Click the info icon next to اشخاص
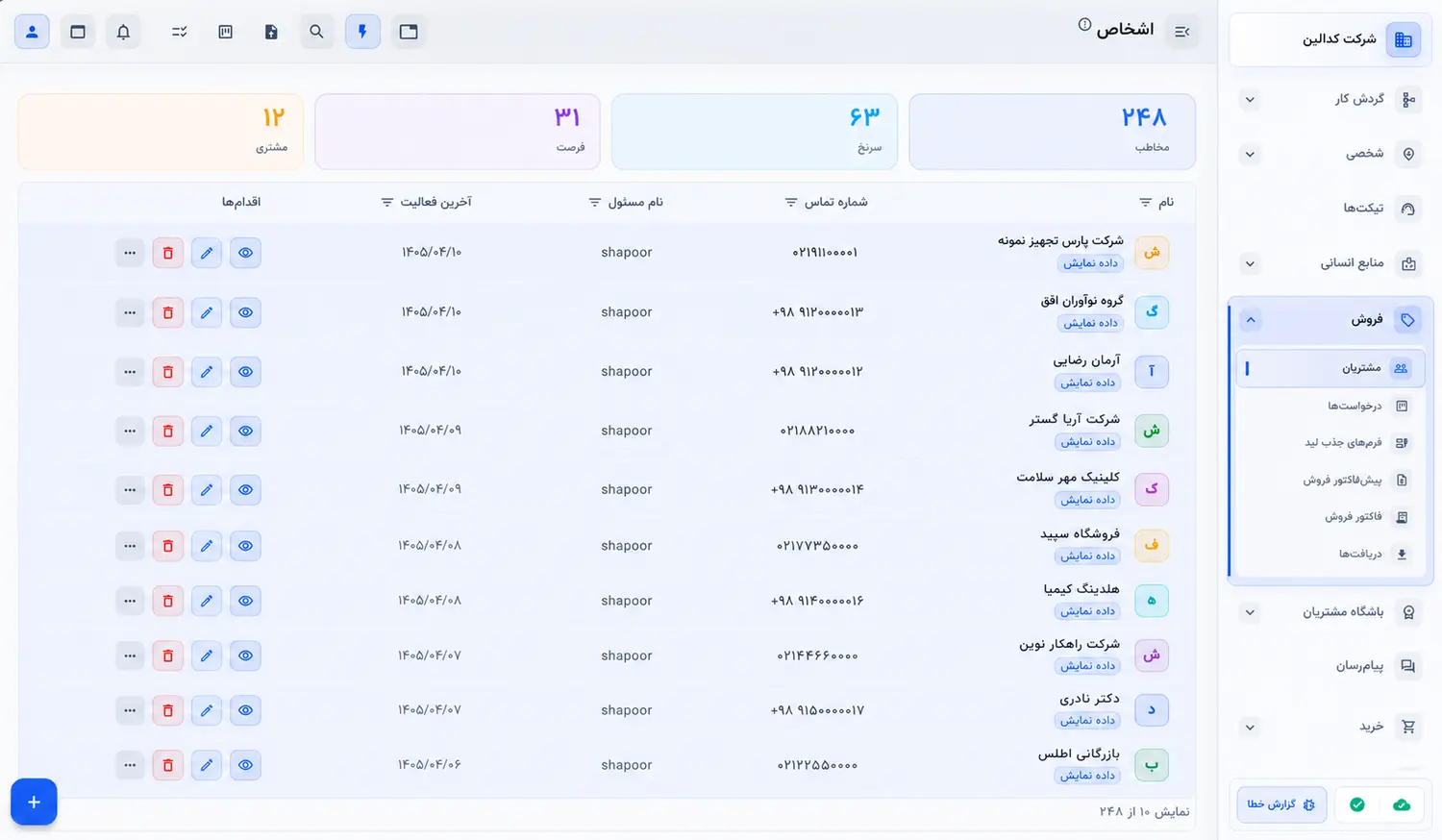The height and width of the screenshot is (840, 1442). [x=1084, y=24]
